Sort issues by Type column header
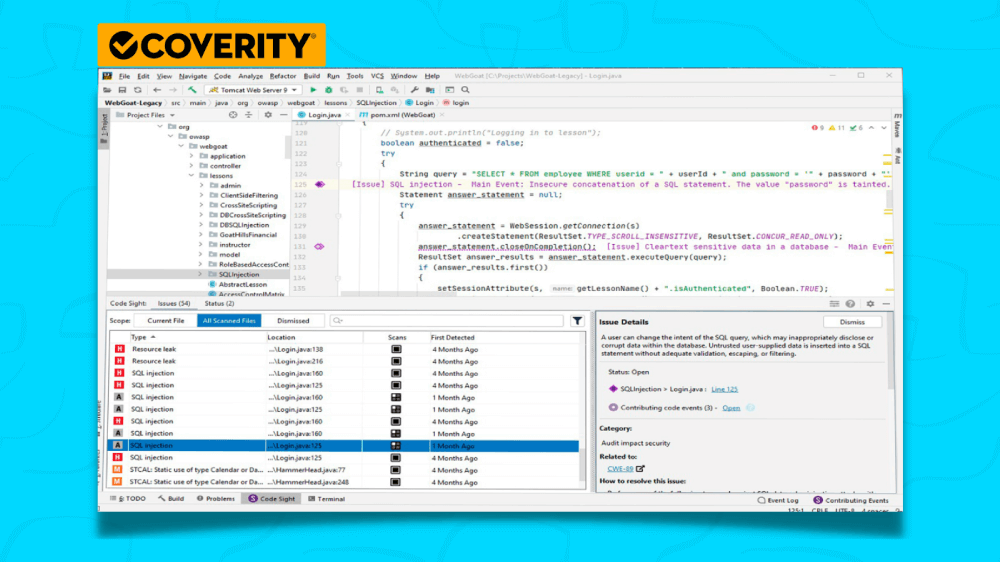The image size is (1000, 562). point(143,337)
